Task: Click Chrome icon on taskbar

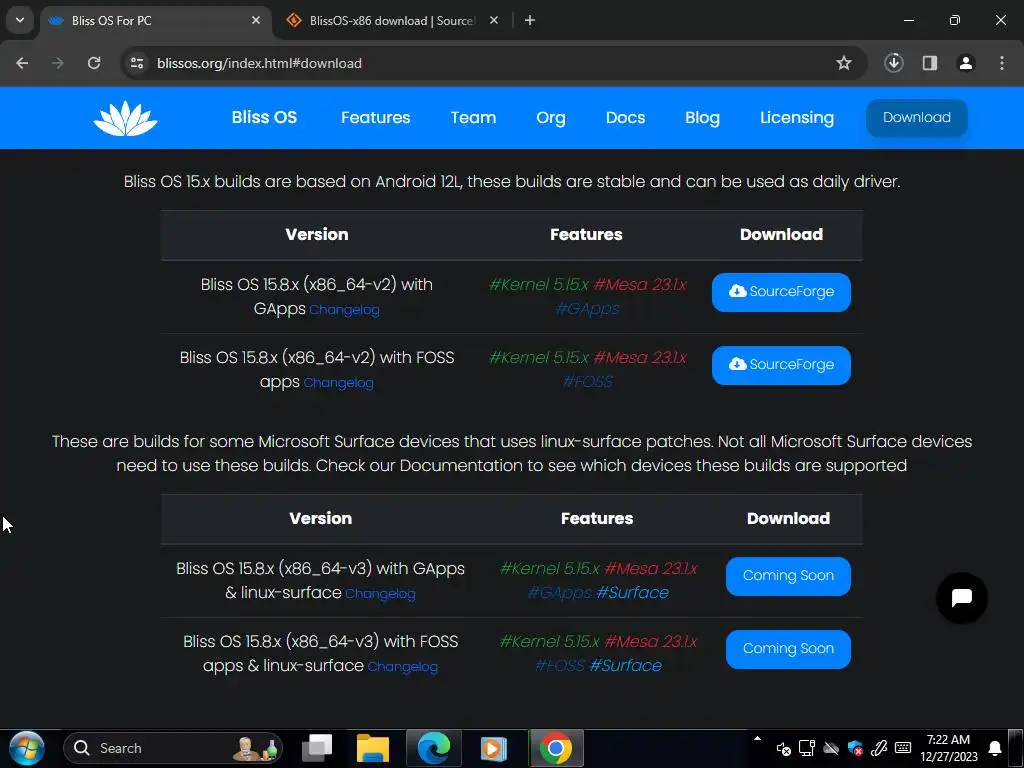Action: [556, 748]
